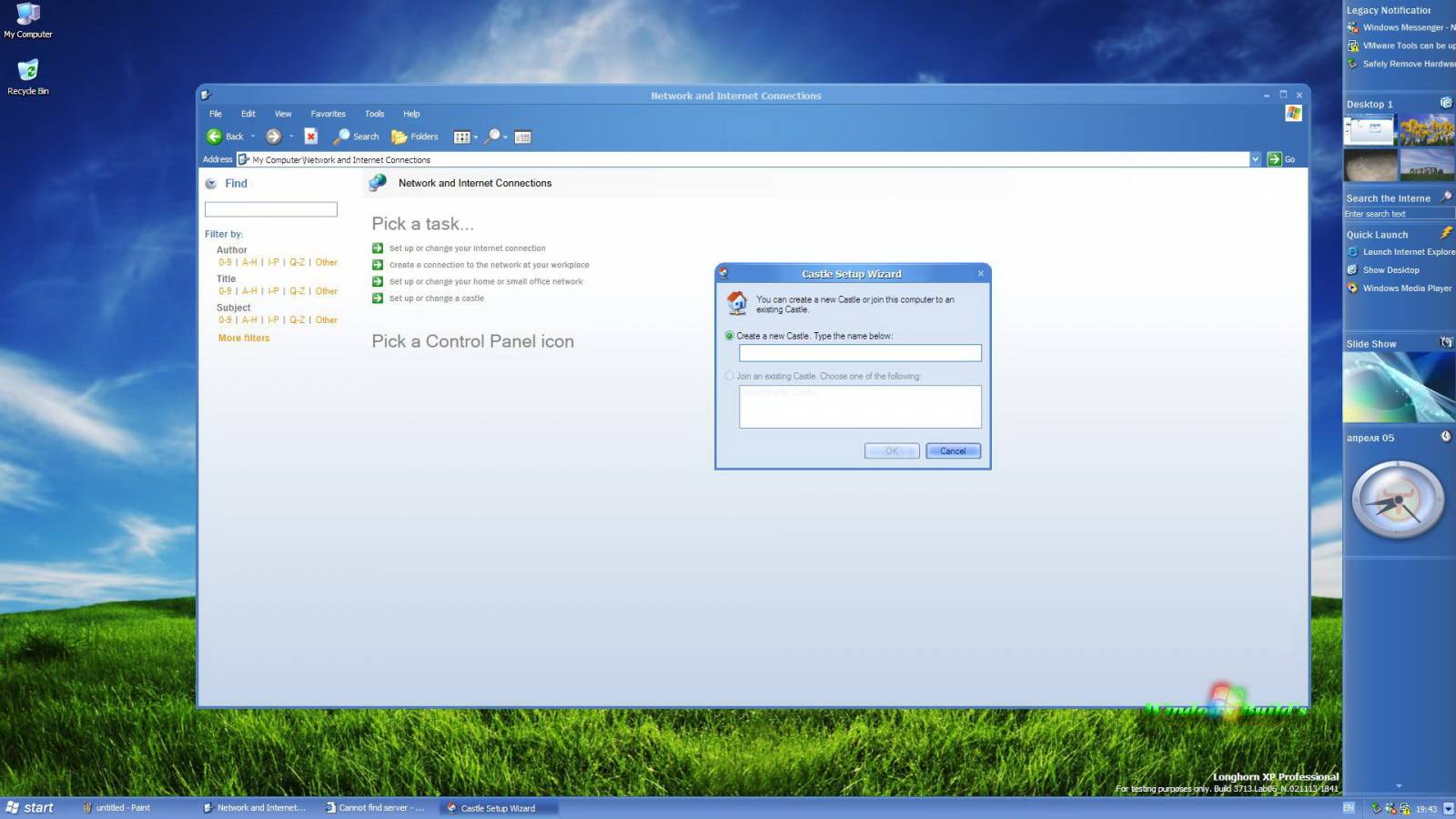The image size is (1456, 819).
Task: Click the clock icon beside the date tile
Action: tap(1446, 437)
